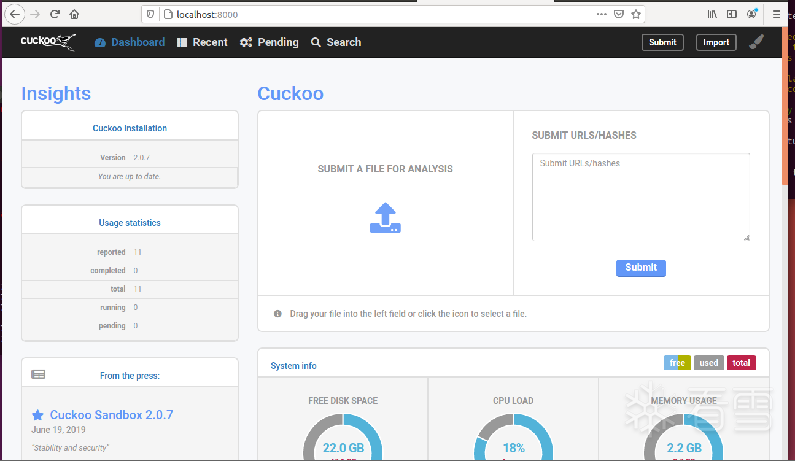This screenshot has width=795, height=462.
Task: Go to the Pending tab
Action: [269, 42]
